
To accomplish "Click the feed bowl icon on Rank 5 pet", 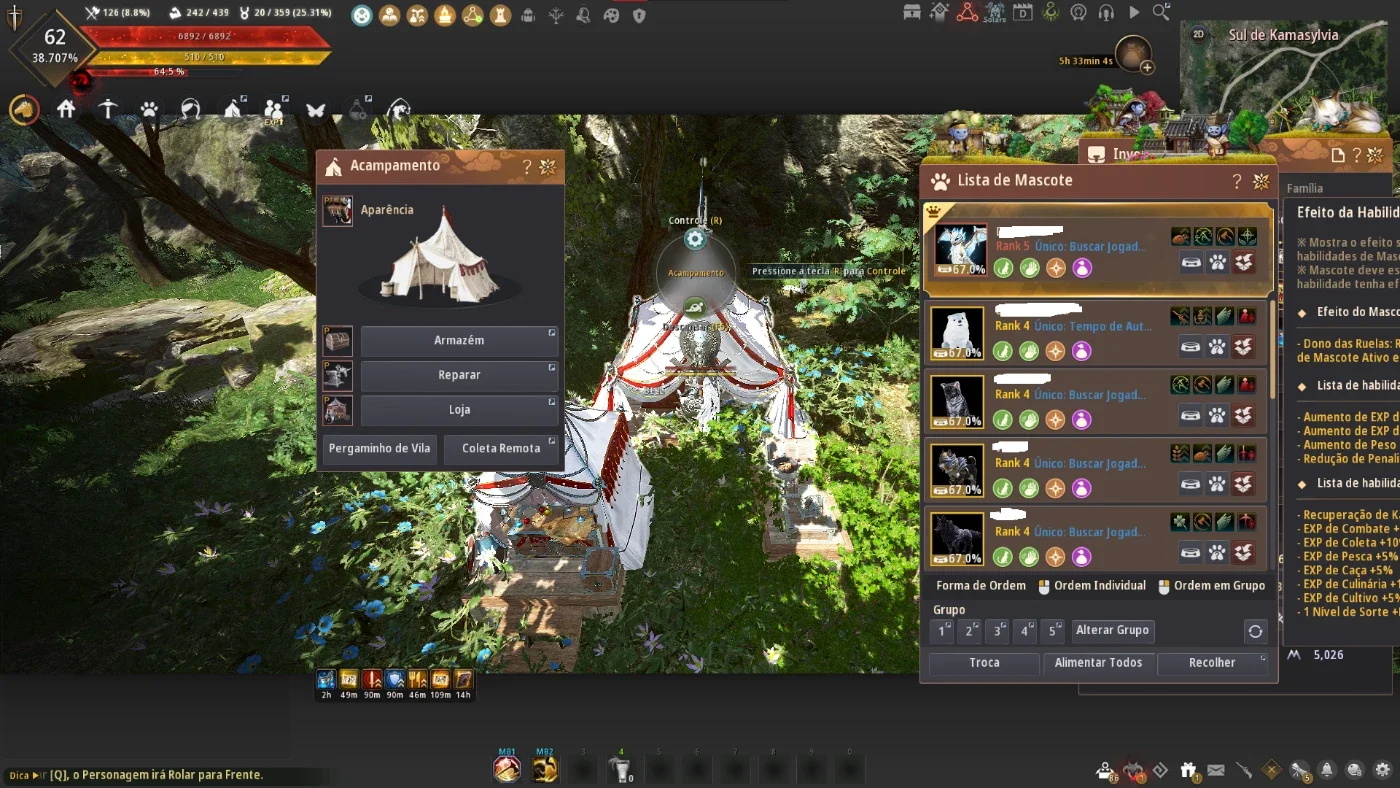I will (x=1190, y=262).
